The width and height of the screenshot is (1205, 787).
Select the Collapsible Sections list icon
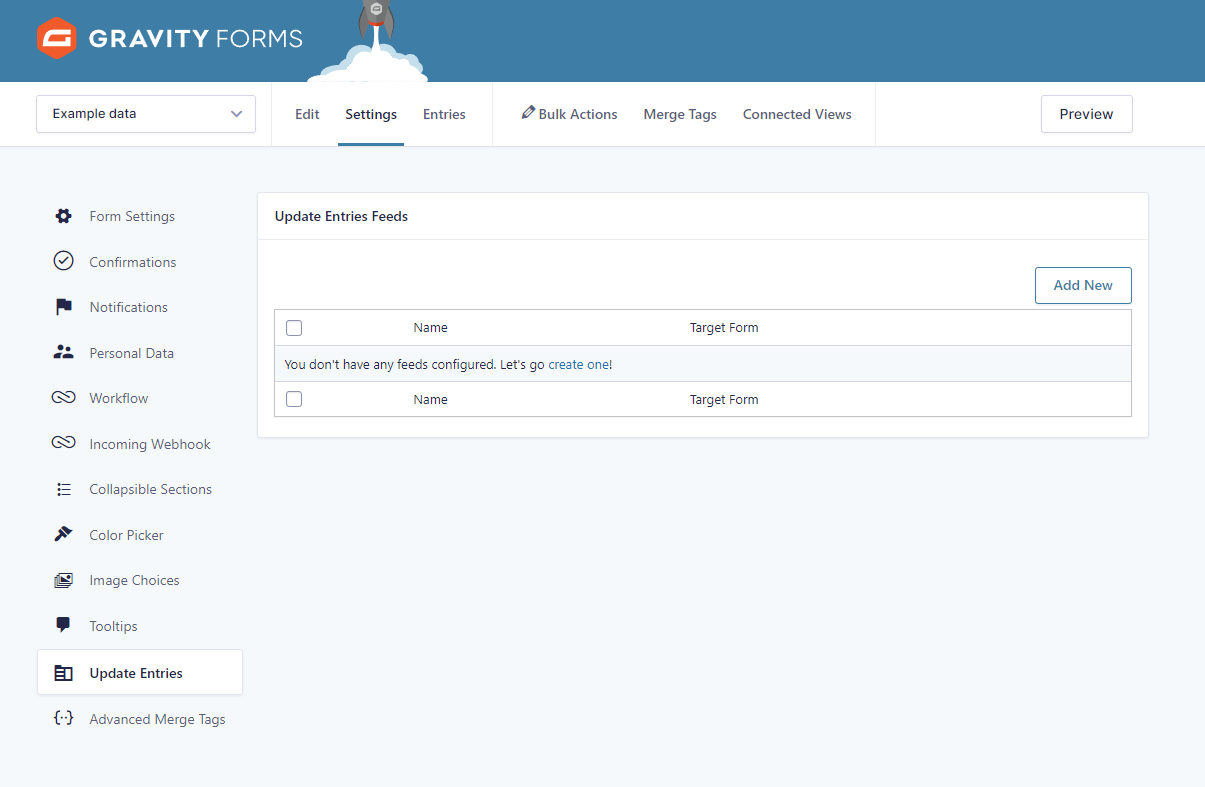coord(63,489)
